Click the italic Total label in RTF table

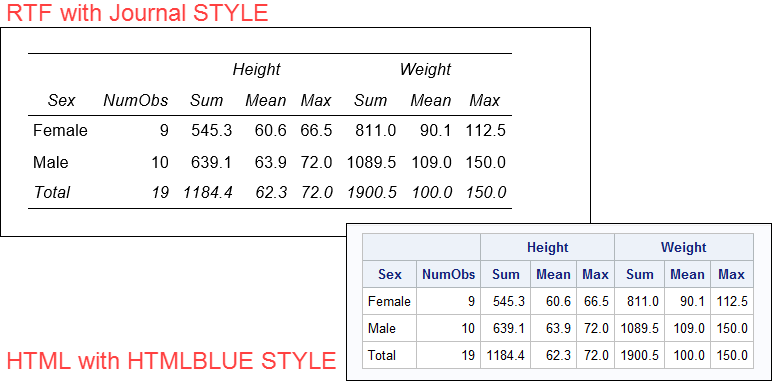coord(52,192)
